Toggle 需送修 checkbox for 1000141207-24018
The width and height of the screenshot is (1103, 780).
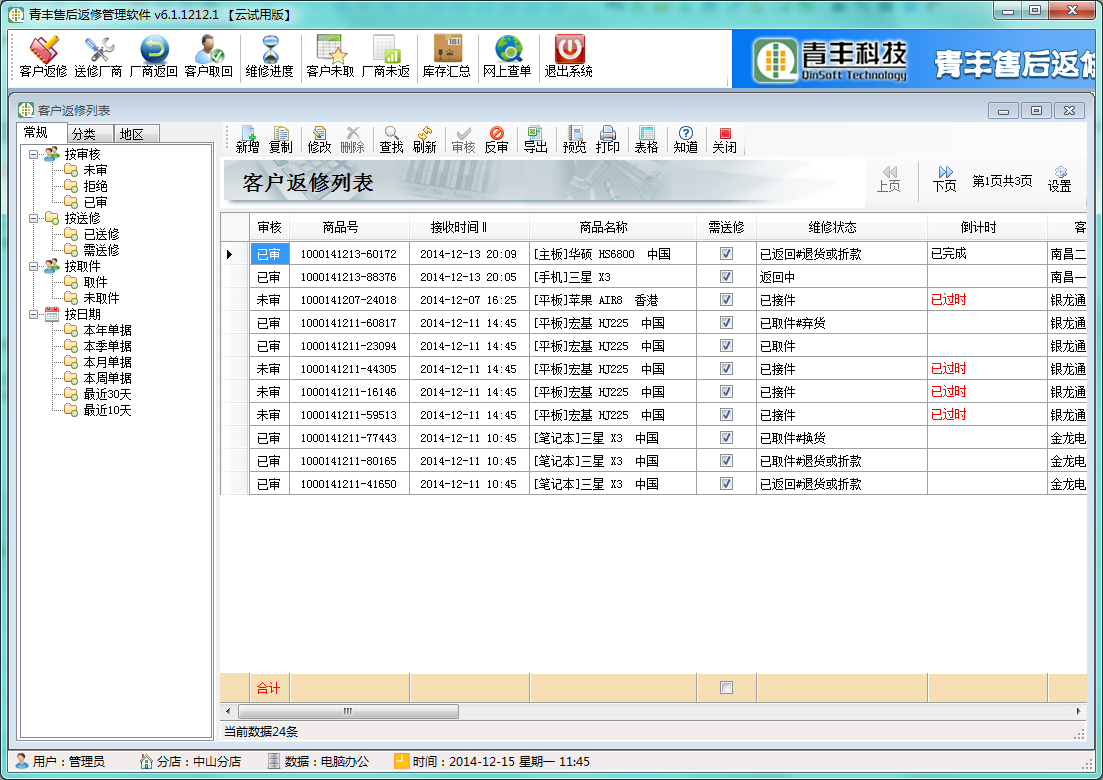[727, 300]
